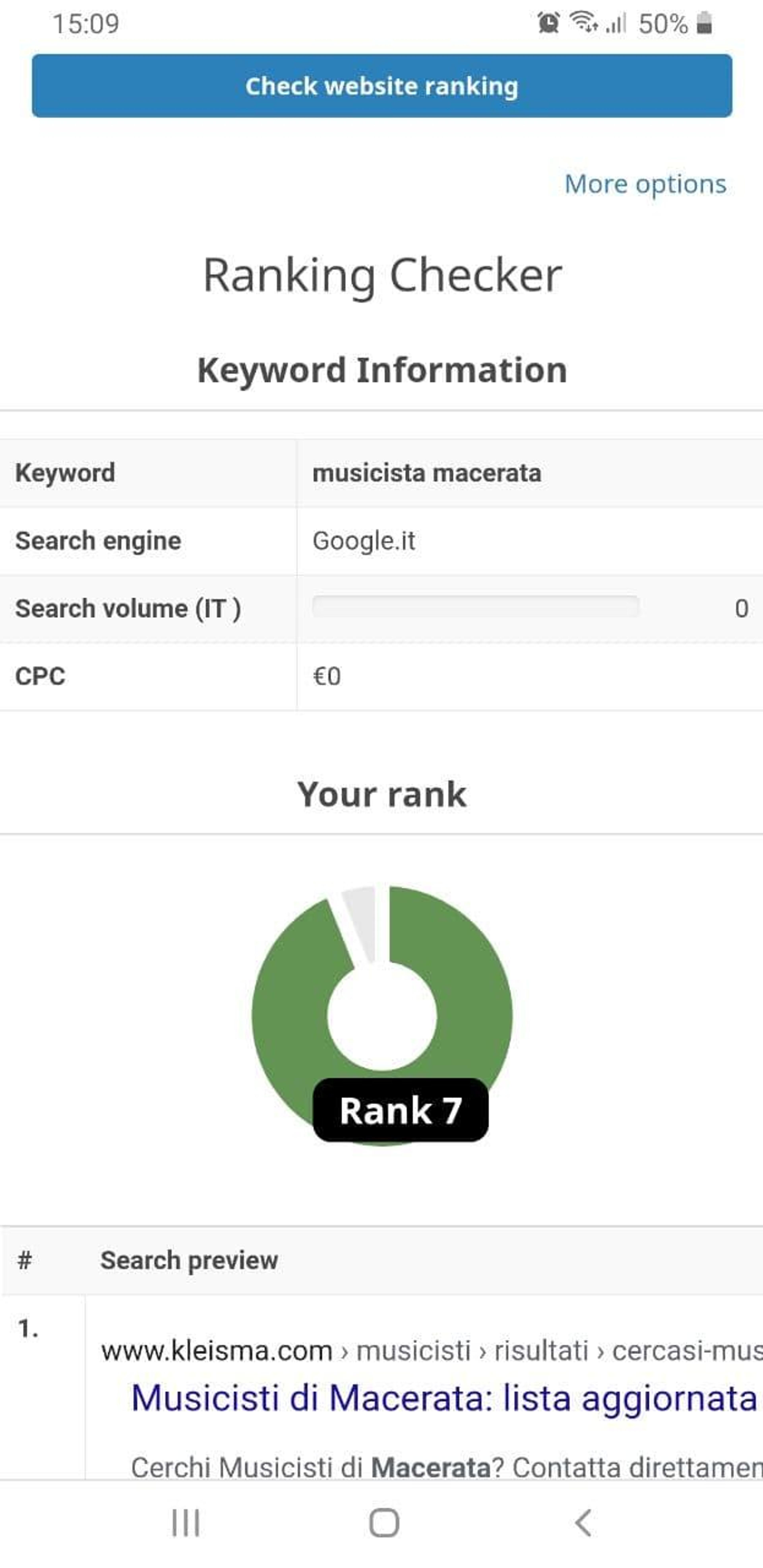Select the musicista macerata keyword value
The image size is (763, 1568).
pyautogui.click(x=427, y=473)
